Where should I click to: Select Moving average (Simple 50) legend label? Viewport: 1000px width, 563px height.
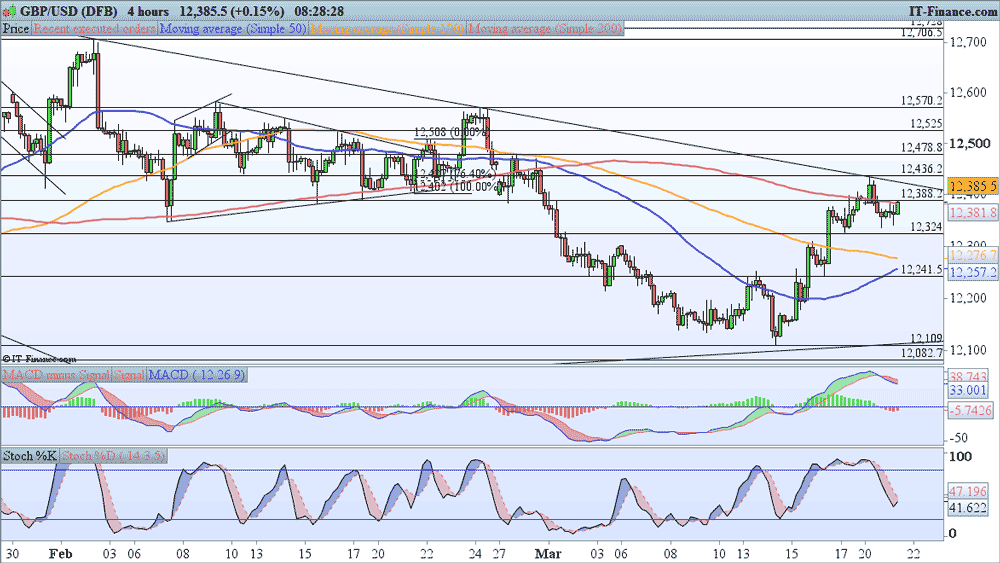(x=233, y=29)
